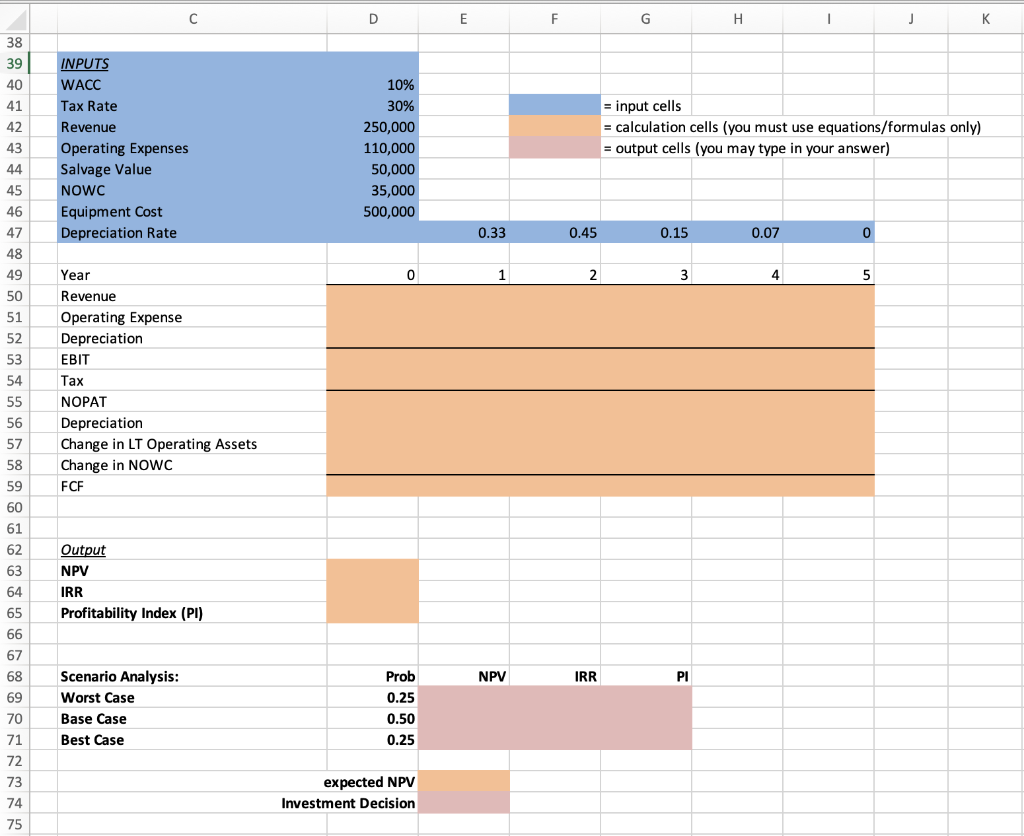
Task: Select the Worst Case probability 0.25 cell
Action: [x=373, y=698]
